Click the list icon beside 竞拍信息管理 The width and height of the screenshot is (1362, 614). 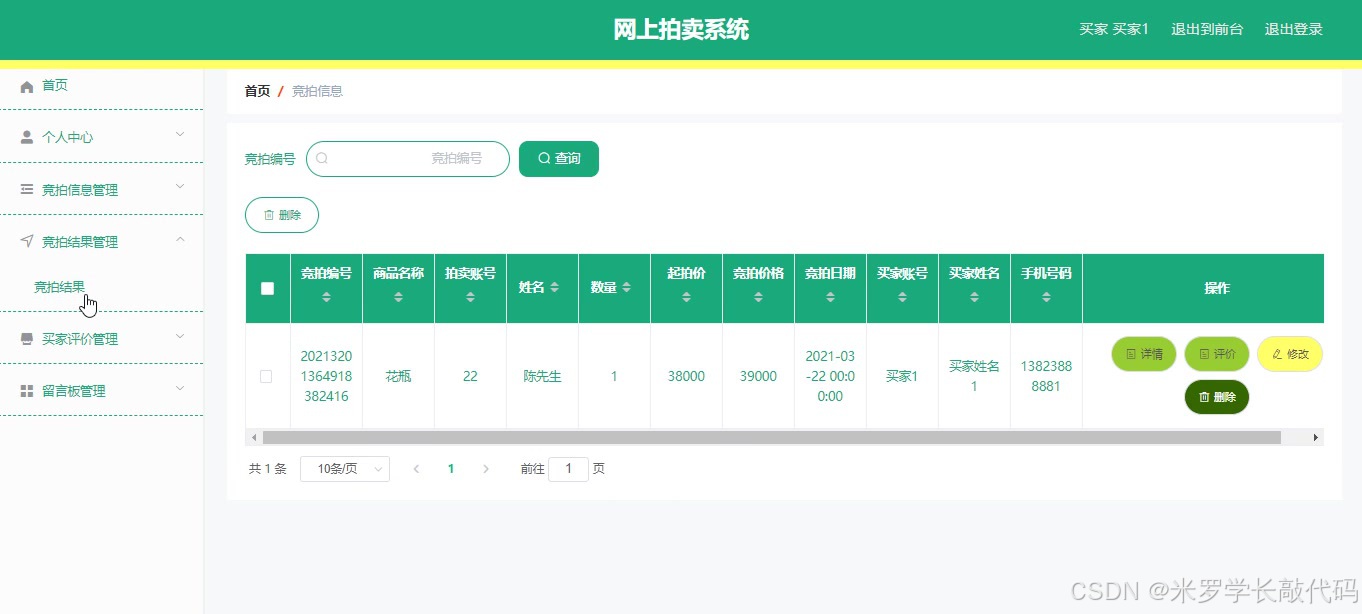[26, 188]
